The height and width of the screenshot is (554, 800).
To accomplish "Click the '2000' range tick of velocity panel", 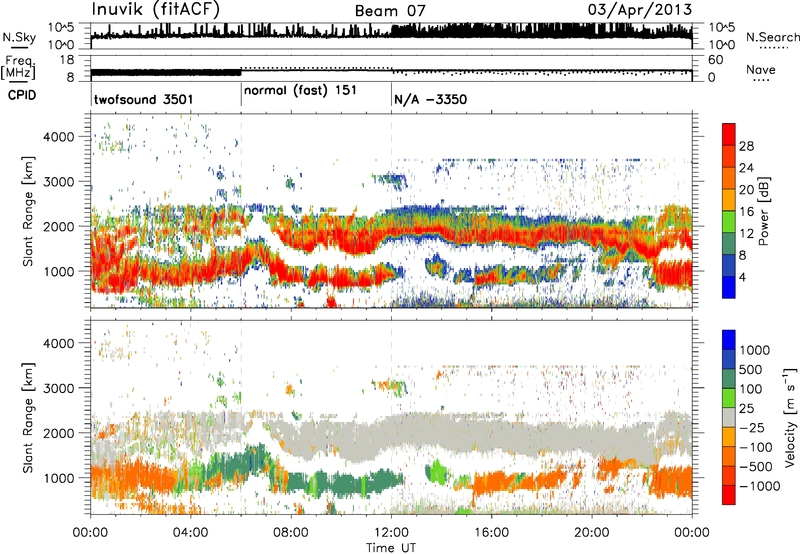I will (58, 433).
